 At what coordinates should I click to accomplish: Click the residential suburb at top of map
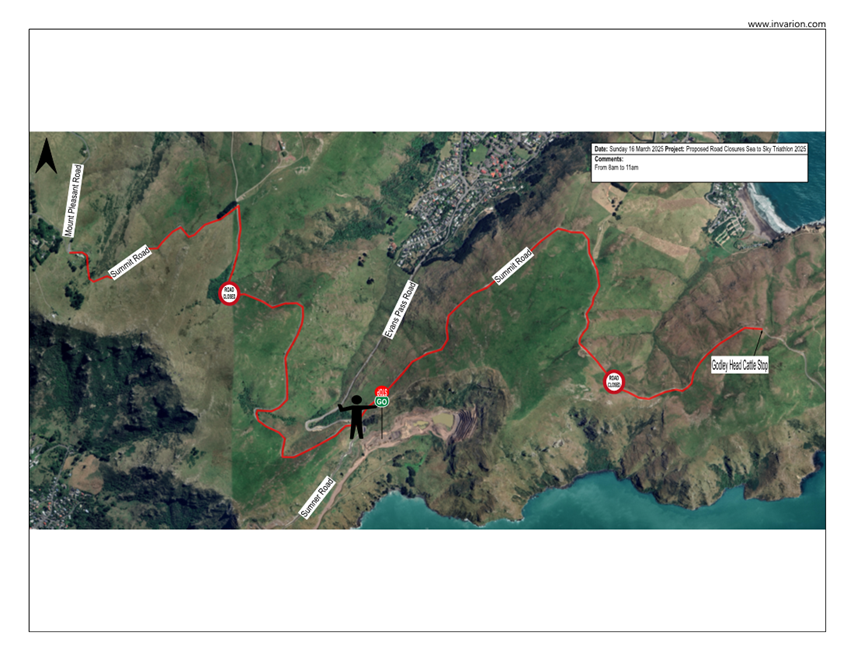point(470,185)
